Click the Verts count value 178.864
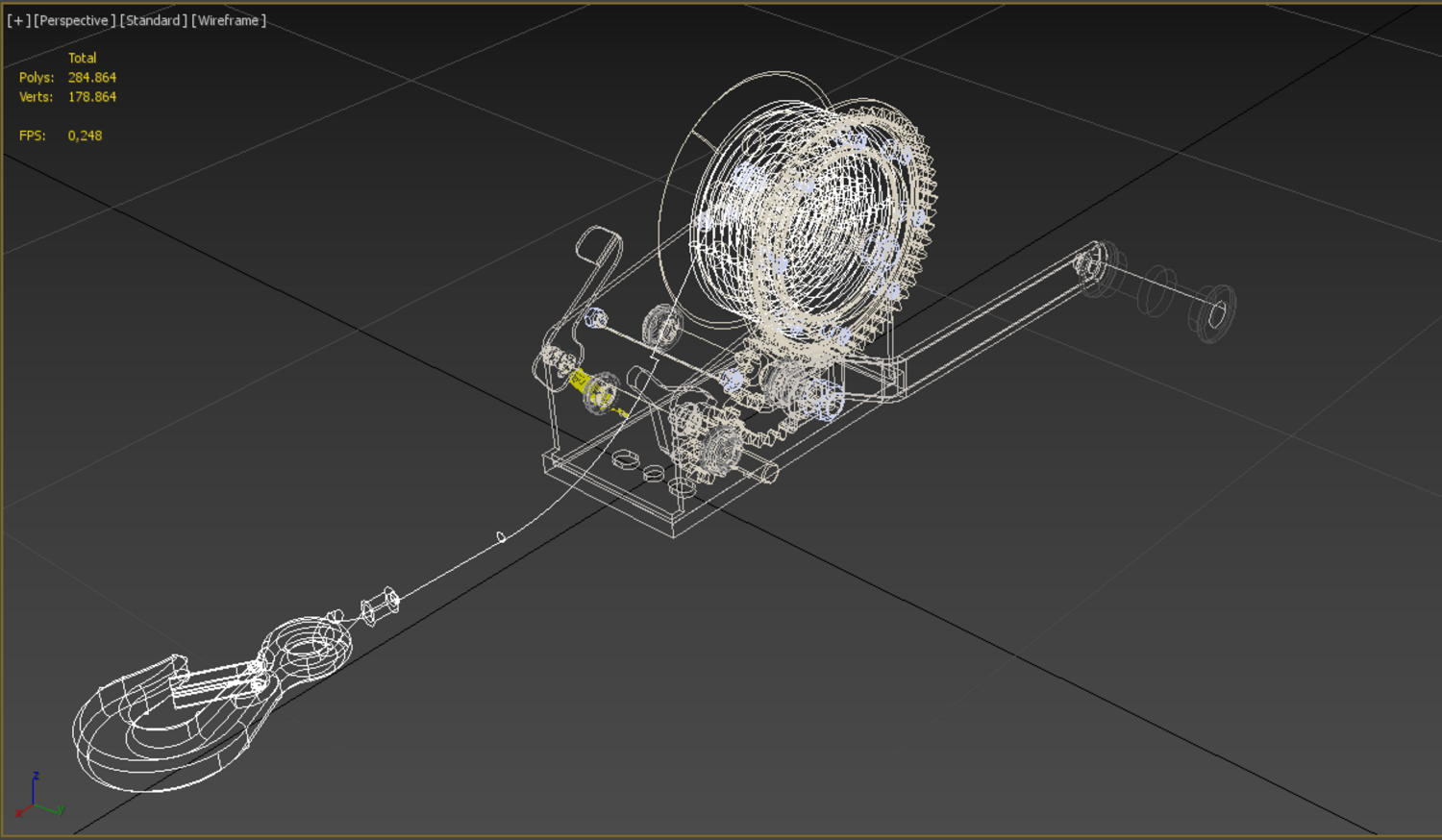The width and height of the screenshot is (1442, 840). [92, 97]
